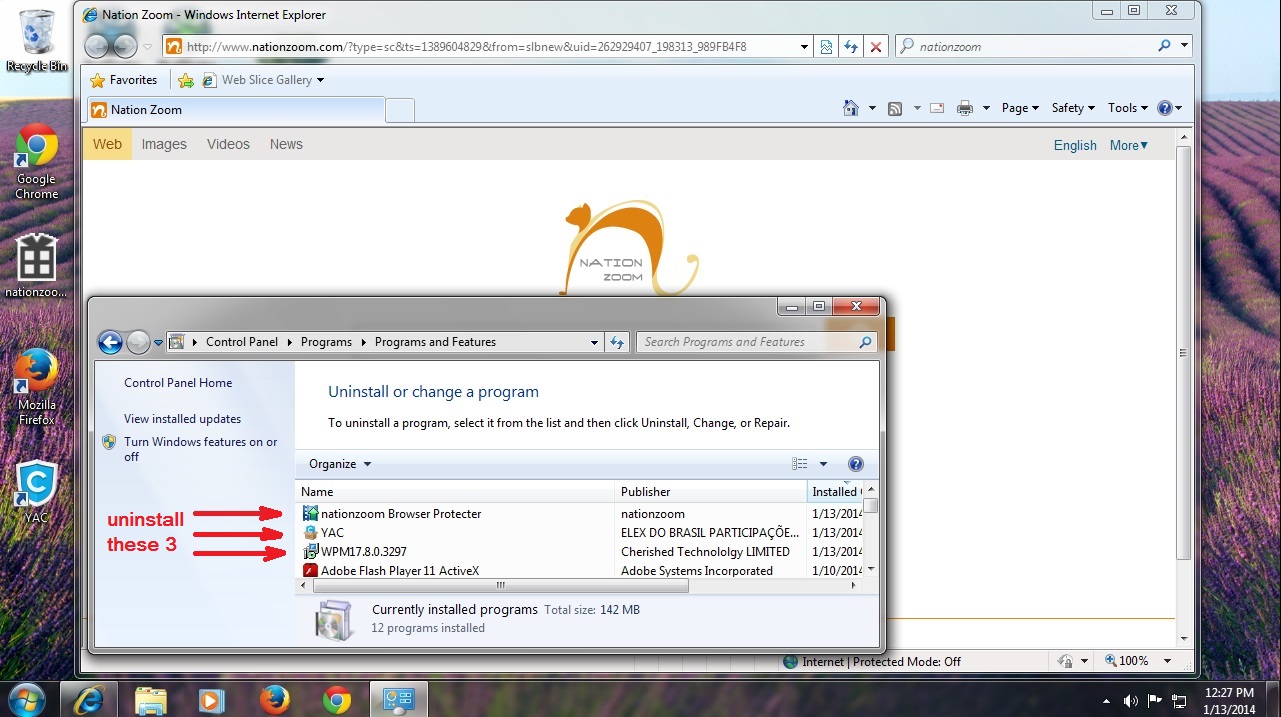Go back in Internet Explorer
Image resolution: width=1281 pixels, height=717 pixels.
tap(97, 46)
